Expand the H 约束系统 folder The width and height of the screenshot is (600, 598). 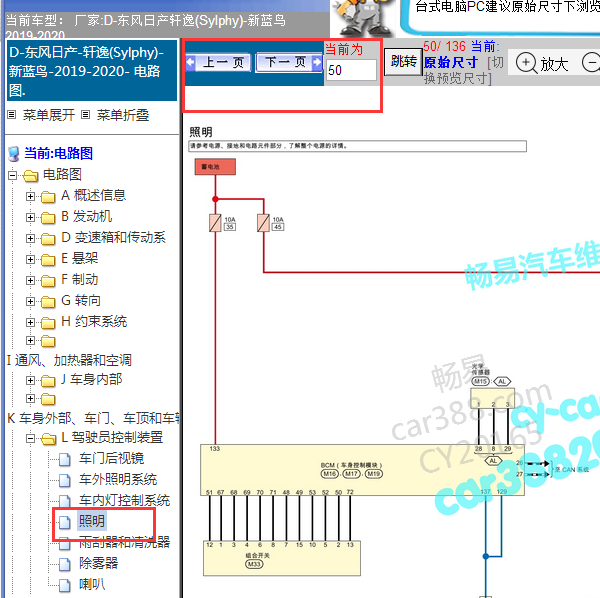(30, 323)
